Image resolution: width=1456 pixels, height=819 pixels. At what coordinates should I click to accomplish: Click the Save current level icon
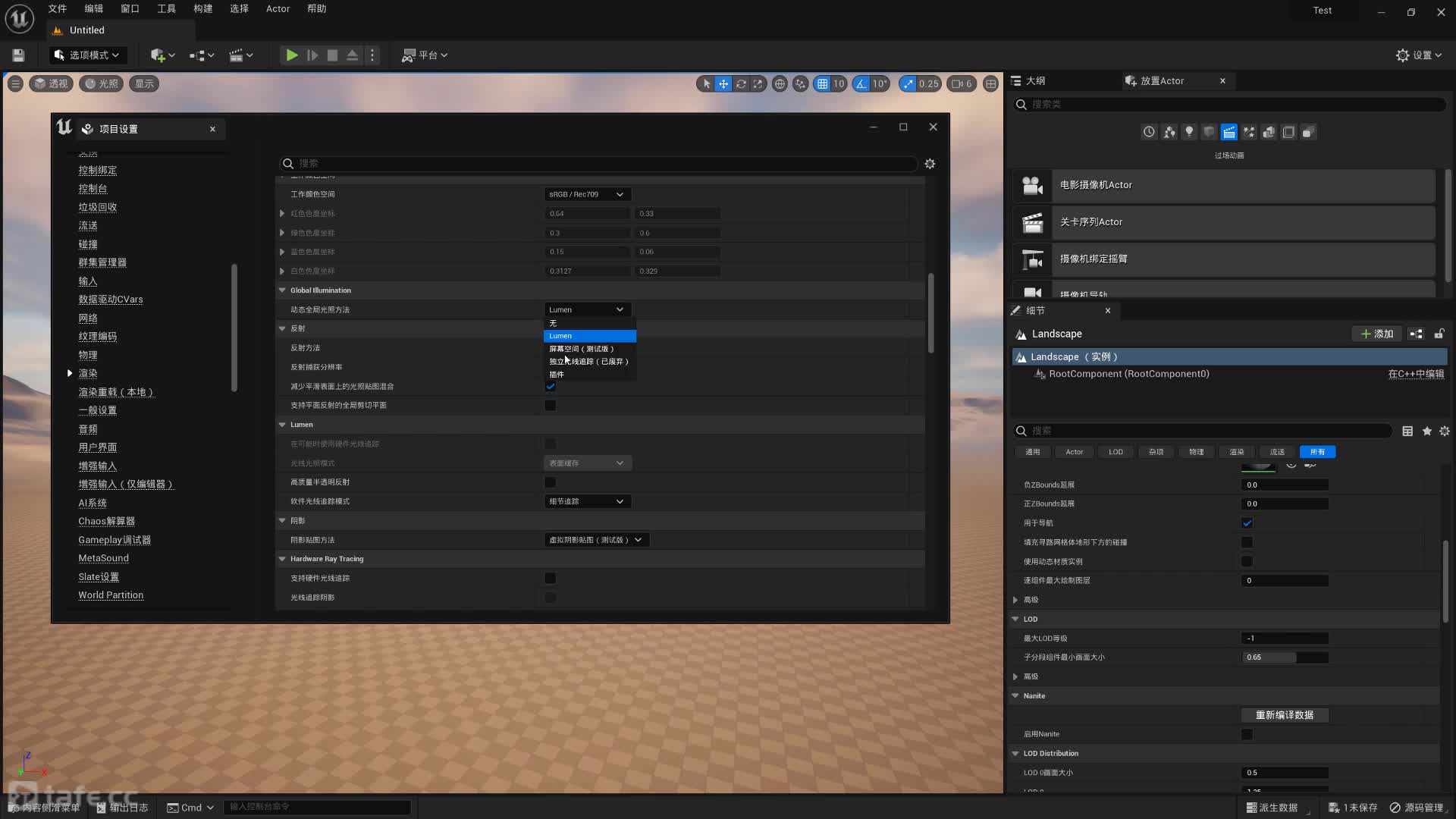(18, 55)
